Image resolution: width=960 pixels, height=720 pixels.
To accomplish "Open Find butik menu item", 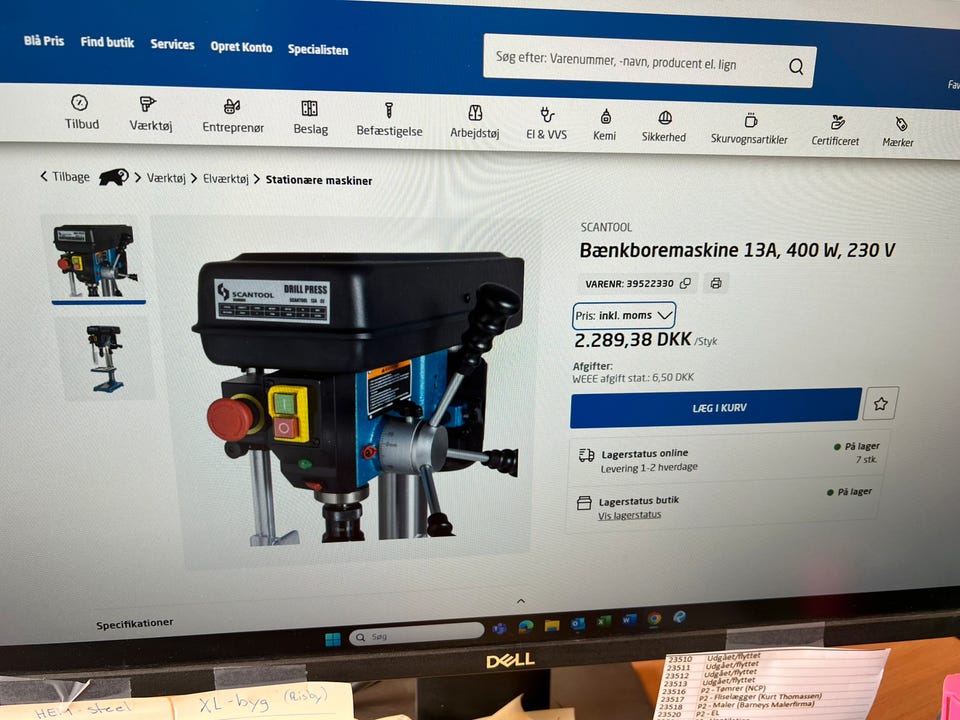I will tap(107, 42).
